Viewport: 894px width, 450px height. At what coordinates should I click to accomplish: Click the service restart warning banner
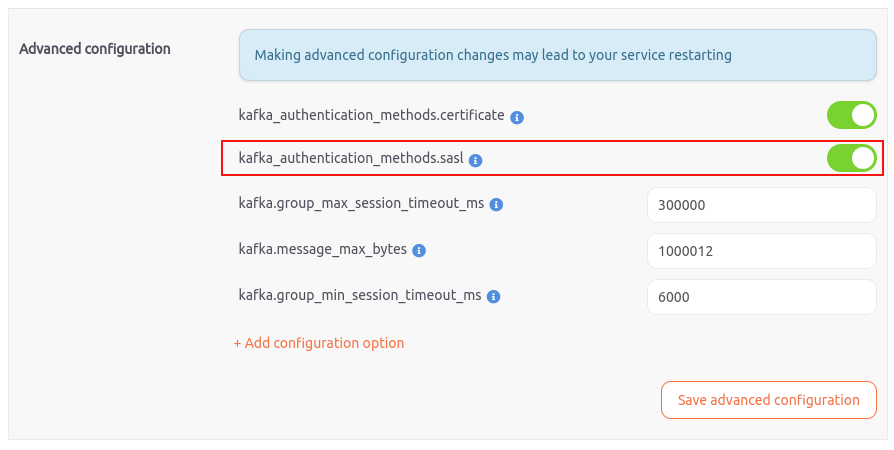coord(557,55)
